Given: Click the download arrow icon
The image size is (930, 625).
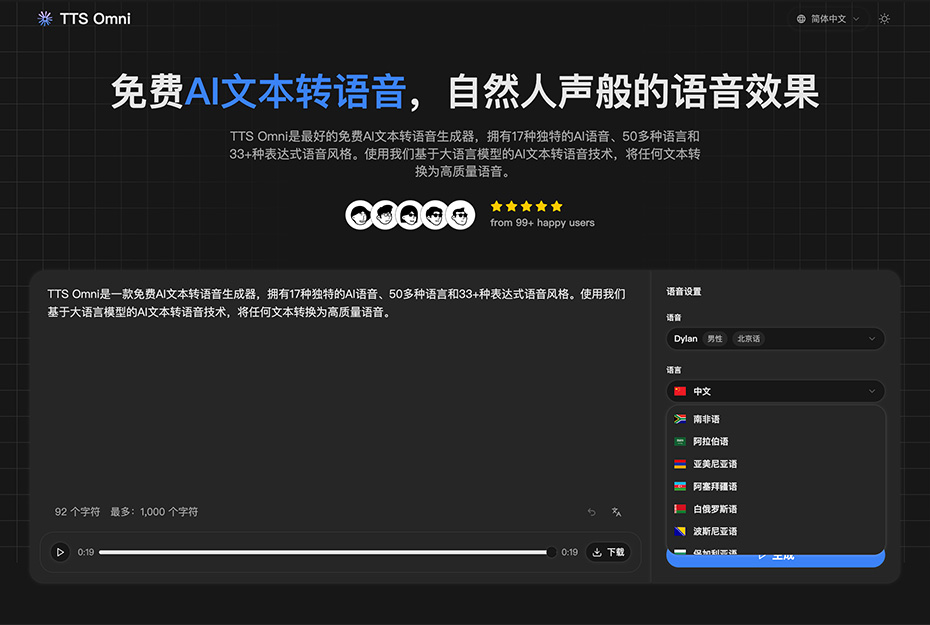Looking at the screenshot, I should (597, 552).
